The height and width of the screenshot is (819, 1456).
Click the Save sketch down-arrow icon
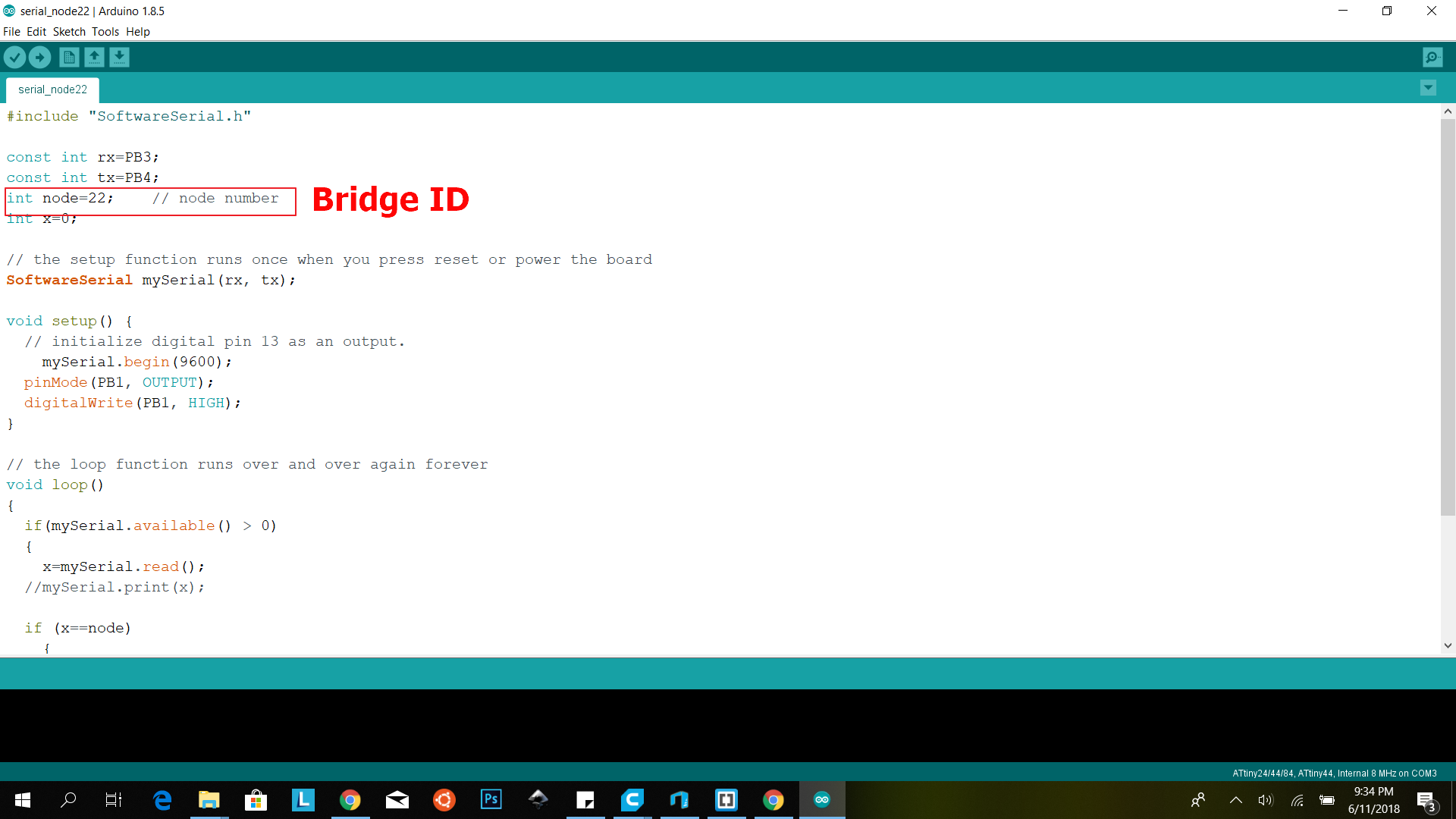click(x=119, y=57)
